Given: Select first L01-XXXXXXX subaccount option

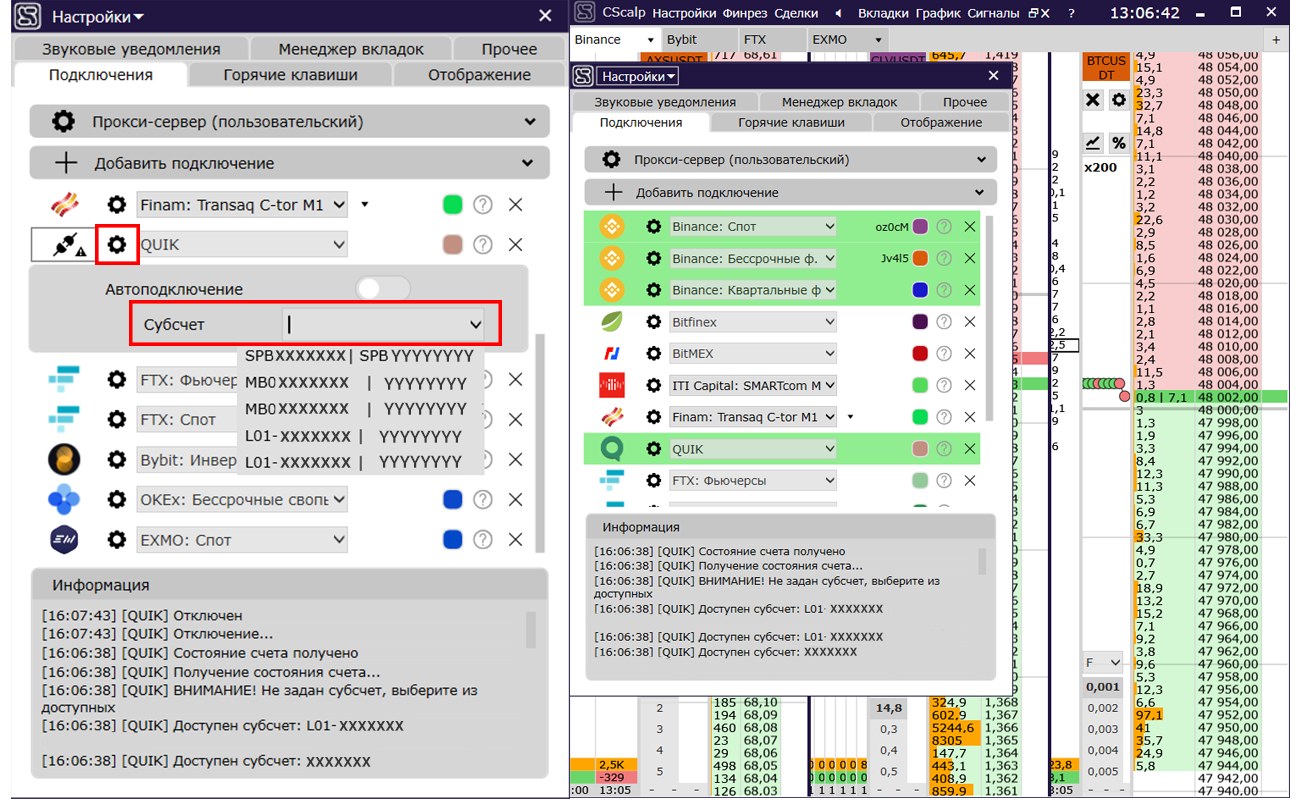Looking at the screenshot, I should click(x=360, y=436).
